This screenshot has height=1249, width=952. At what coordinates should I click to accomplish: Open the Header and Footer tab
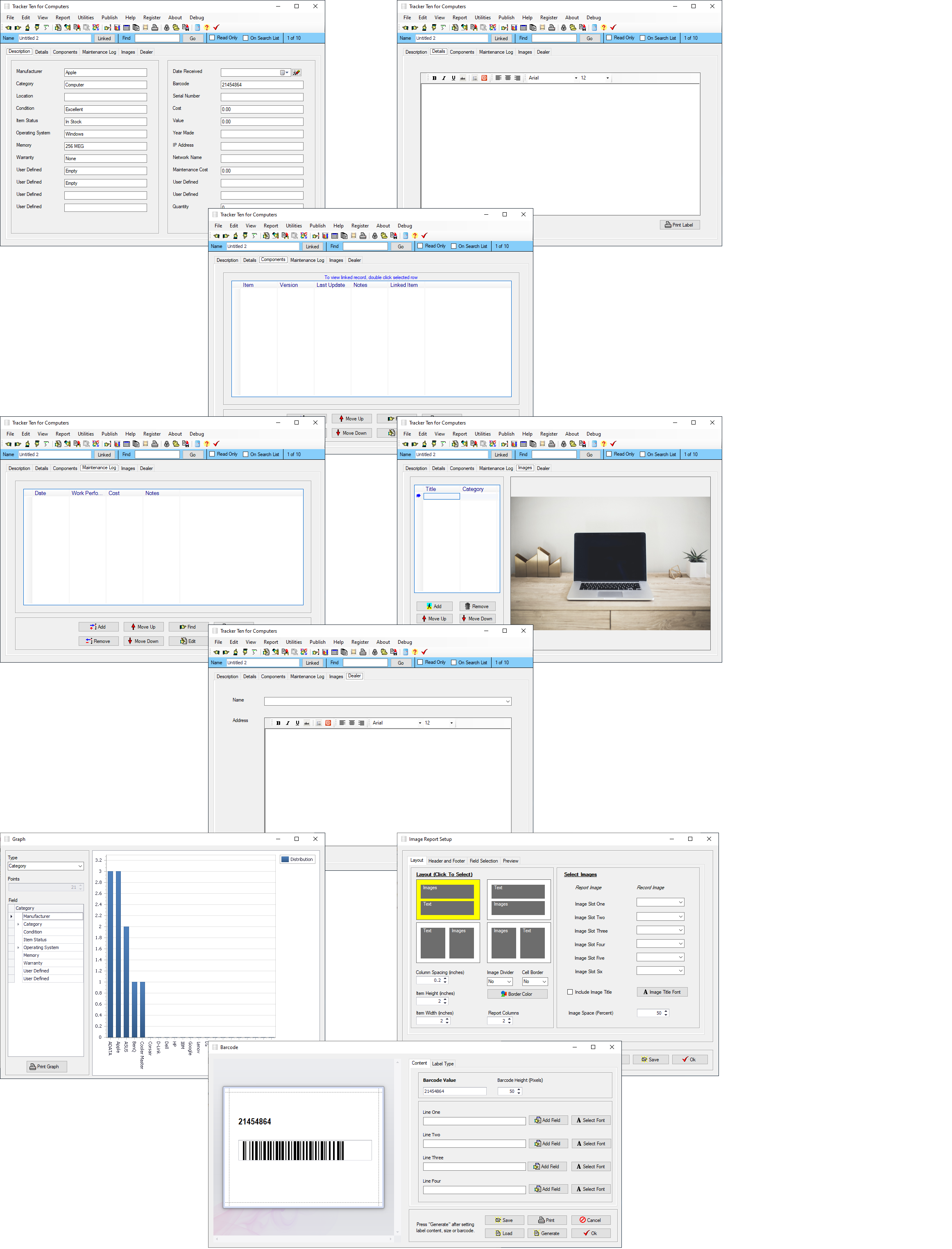click(446, 861)
